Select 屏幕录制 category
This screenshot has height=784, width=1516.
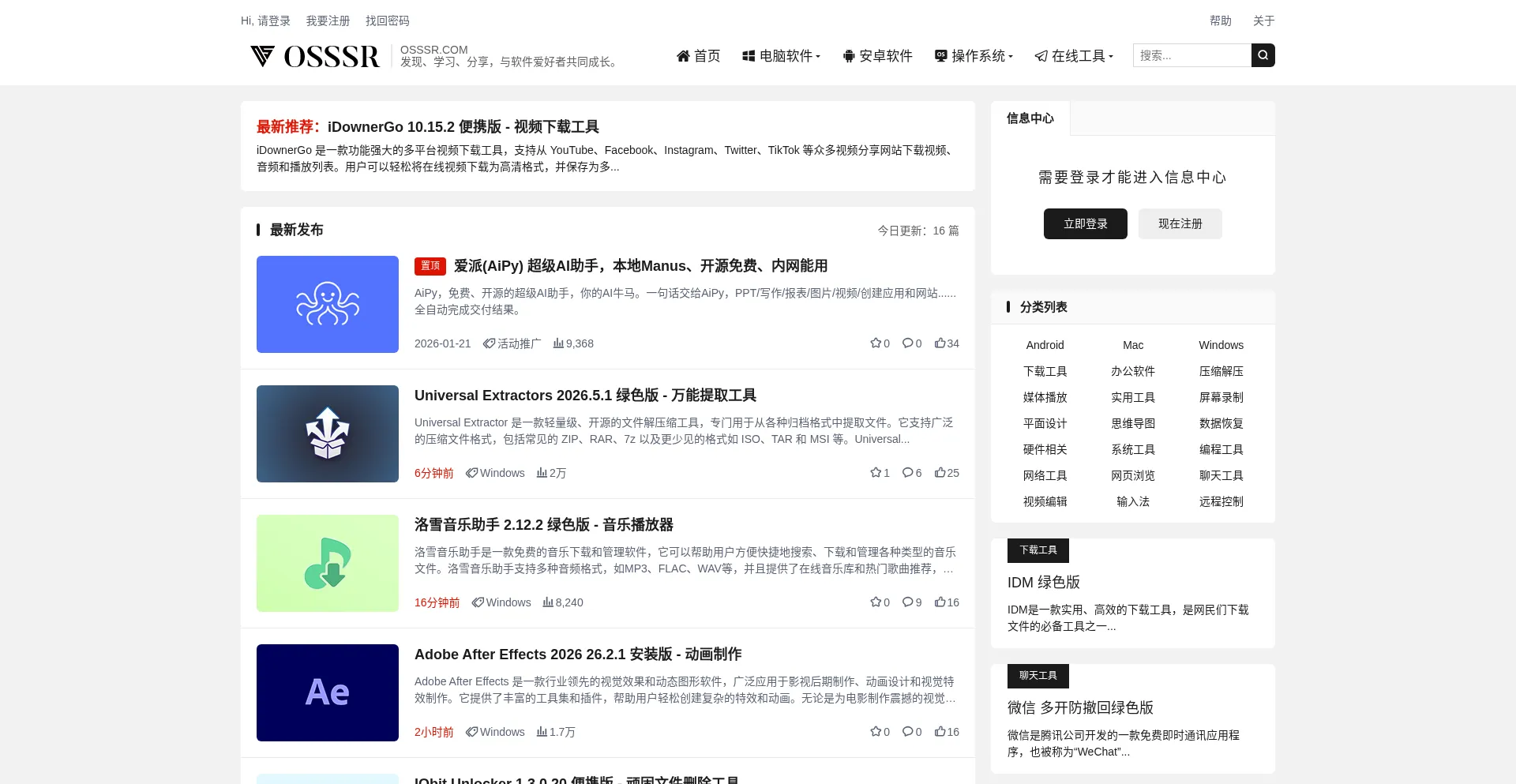1221,397
